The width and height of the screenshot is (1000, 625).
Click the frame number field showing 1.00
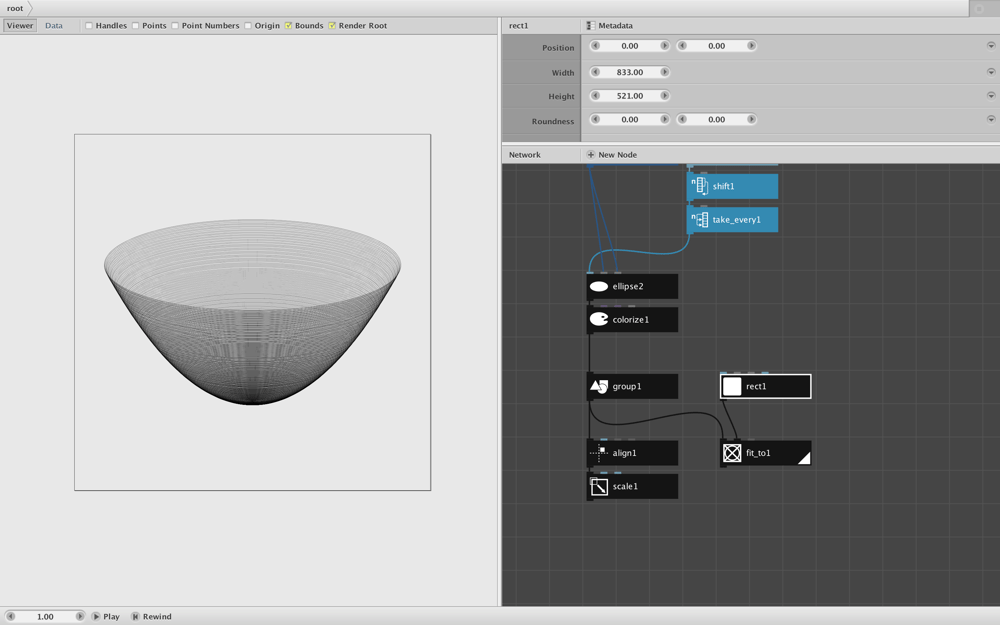[45, 617]
